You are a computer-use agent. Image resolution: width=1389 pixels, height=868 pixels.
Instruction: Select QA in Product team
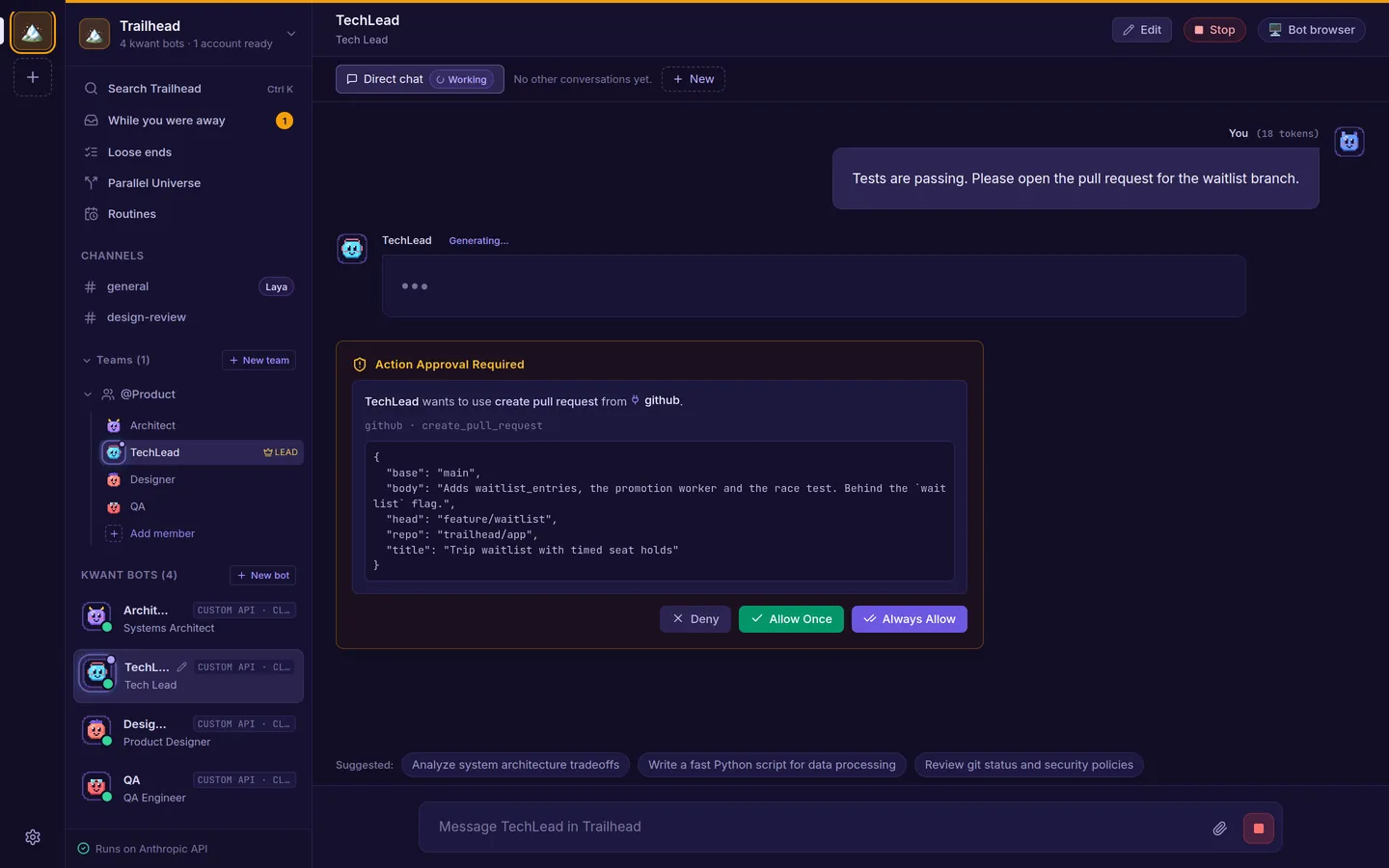pyautogui.click(x=202, y=506)
